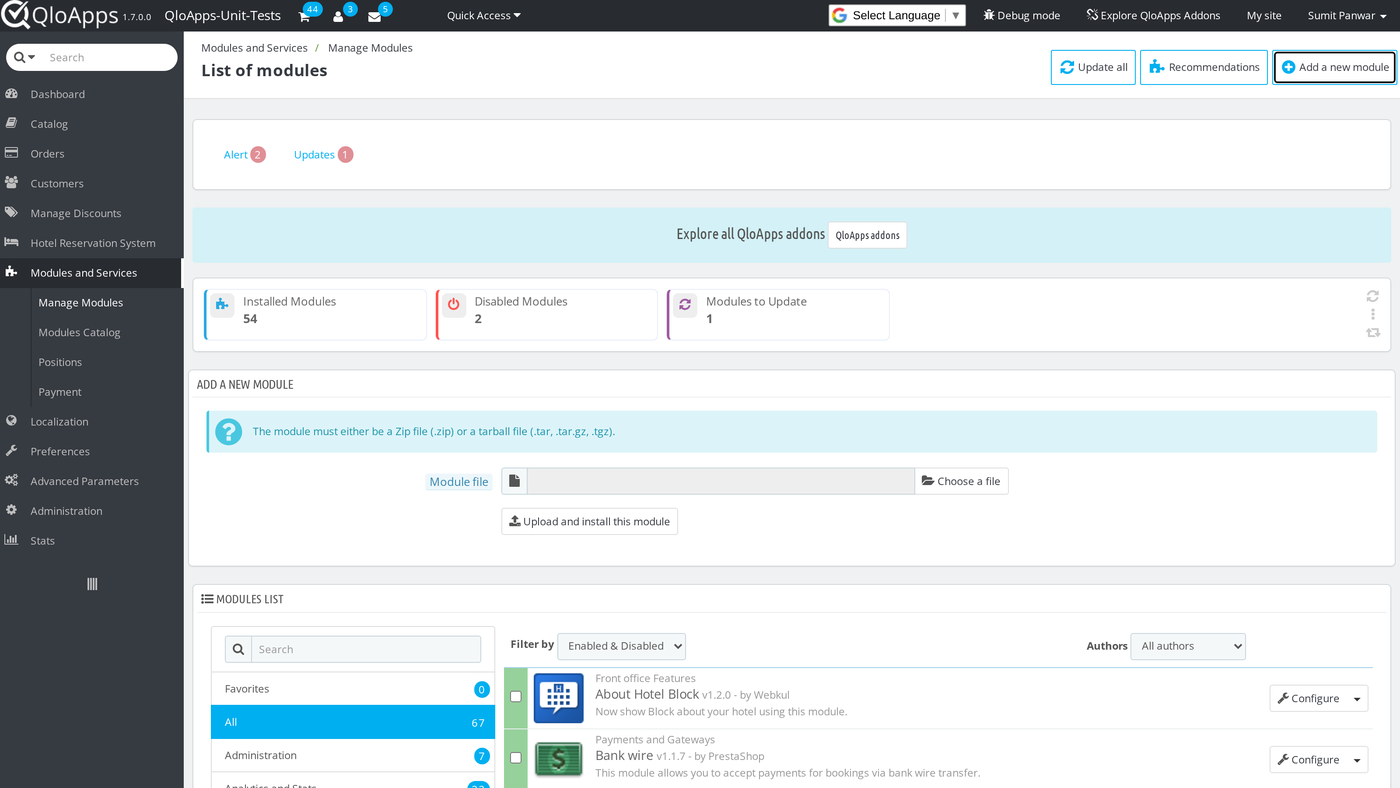Open the sidebar search type dropdown
The height and width of the screenshot is (788, 1400).
(x=25, y=57)
